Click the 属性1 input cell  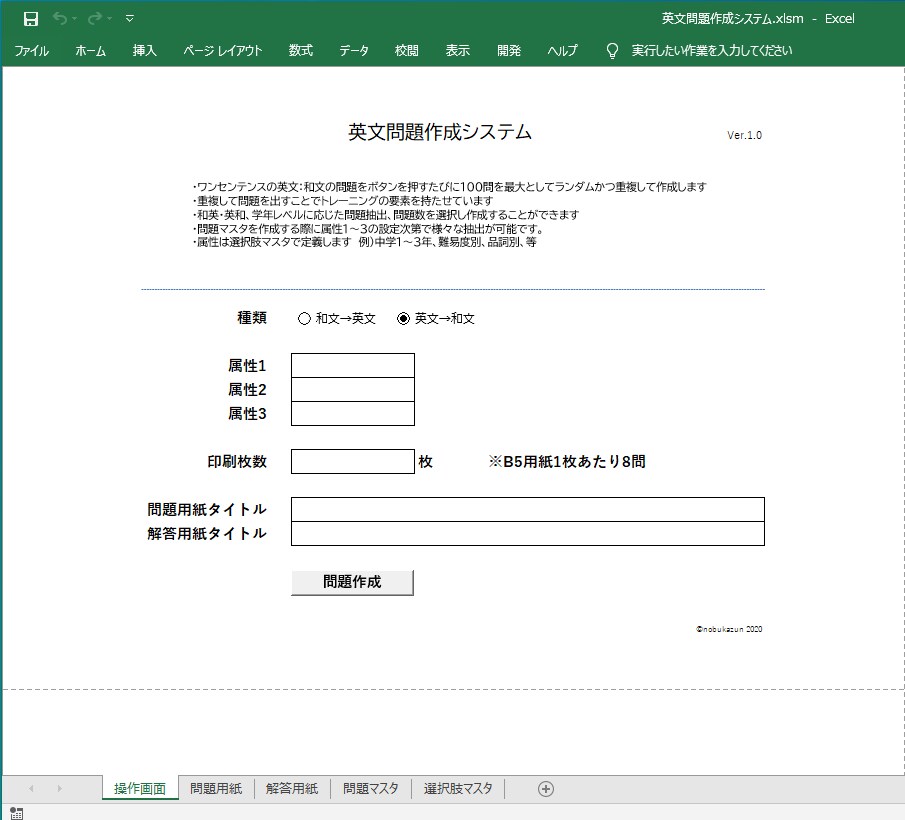pos(353,365)
